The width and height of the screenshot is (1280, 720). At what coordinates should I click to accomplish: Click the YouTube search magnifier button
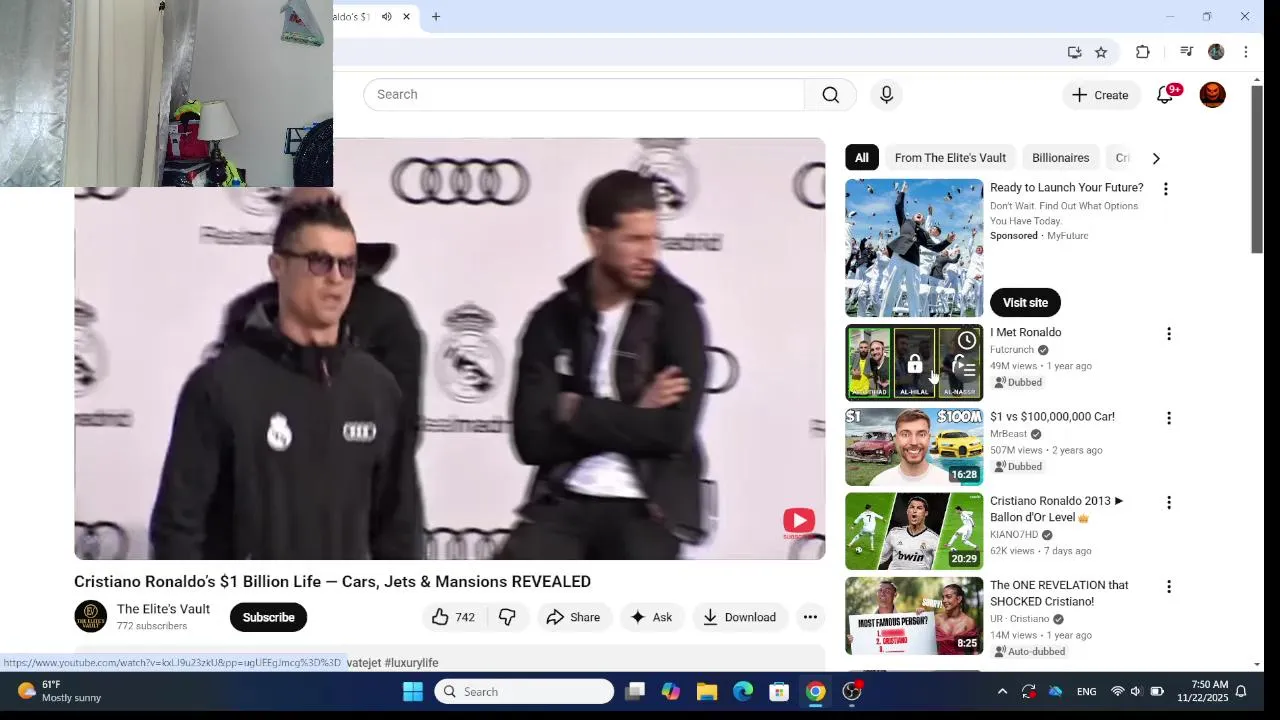tap(830, 95)
